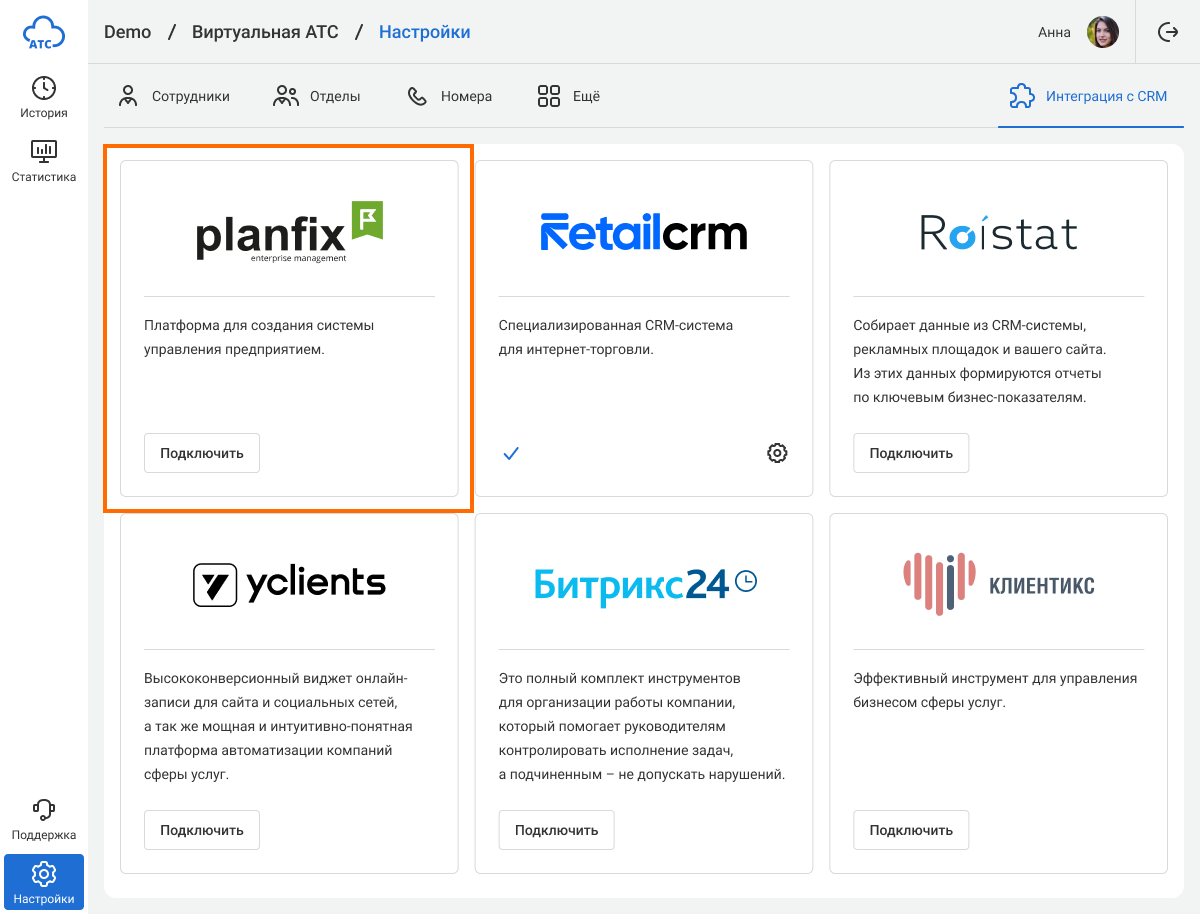Open the Settings section in the sidebar
This screenshot has height=914, width=1200.
[43, 882]
